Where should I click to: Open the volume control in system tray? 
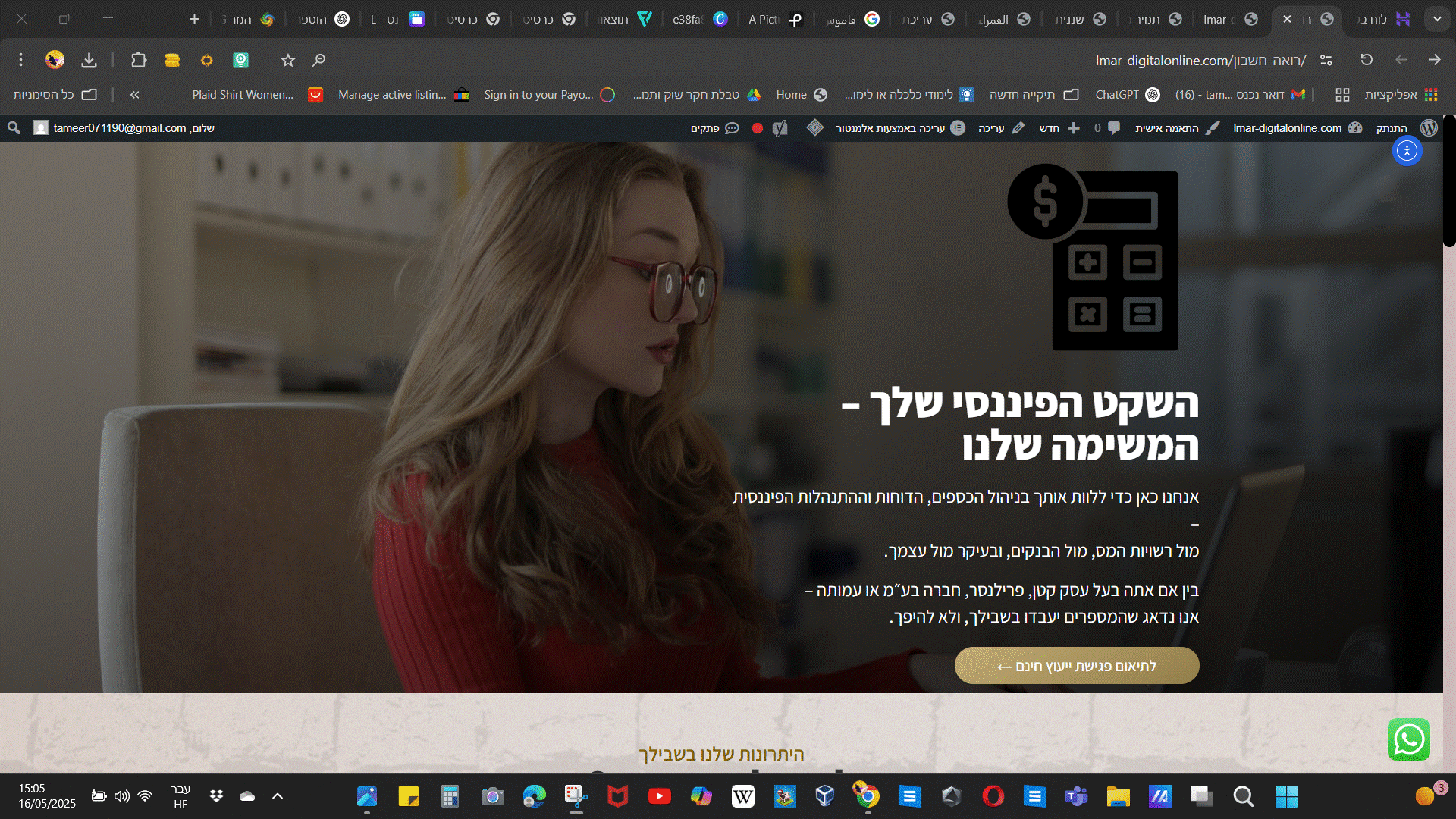tap(121, 795)
